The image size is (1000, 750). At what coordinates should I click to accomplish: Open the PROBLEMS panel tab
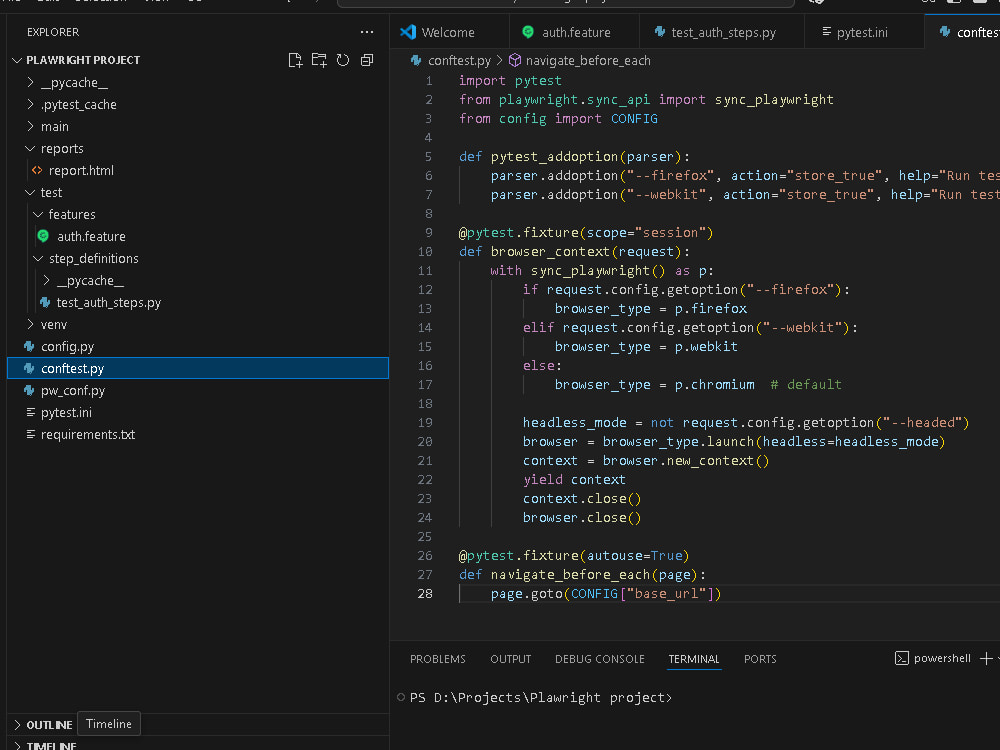tap(438, 659)
